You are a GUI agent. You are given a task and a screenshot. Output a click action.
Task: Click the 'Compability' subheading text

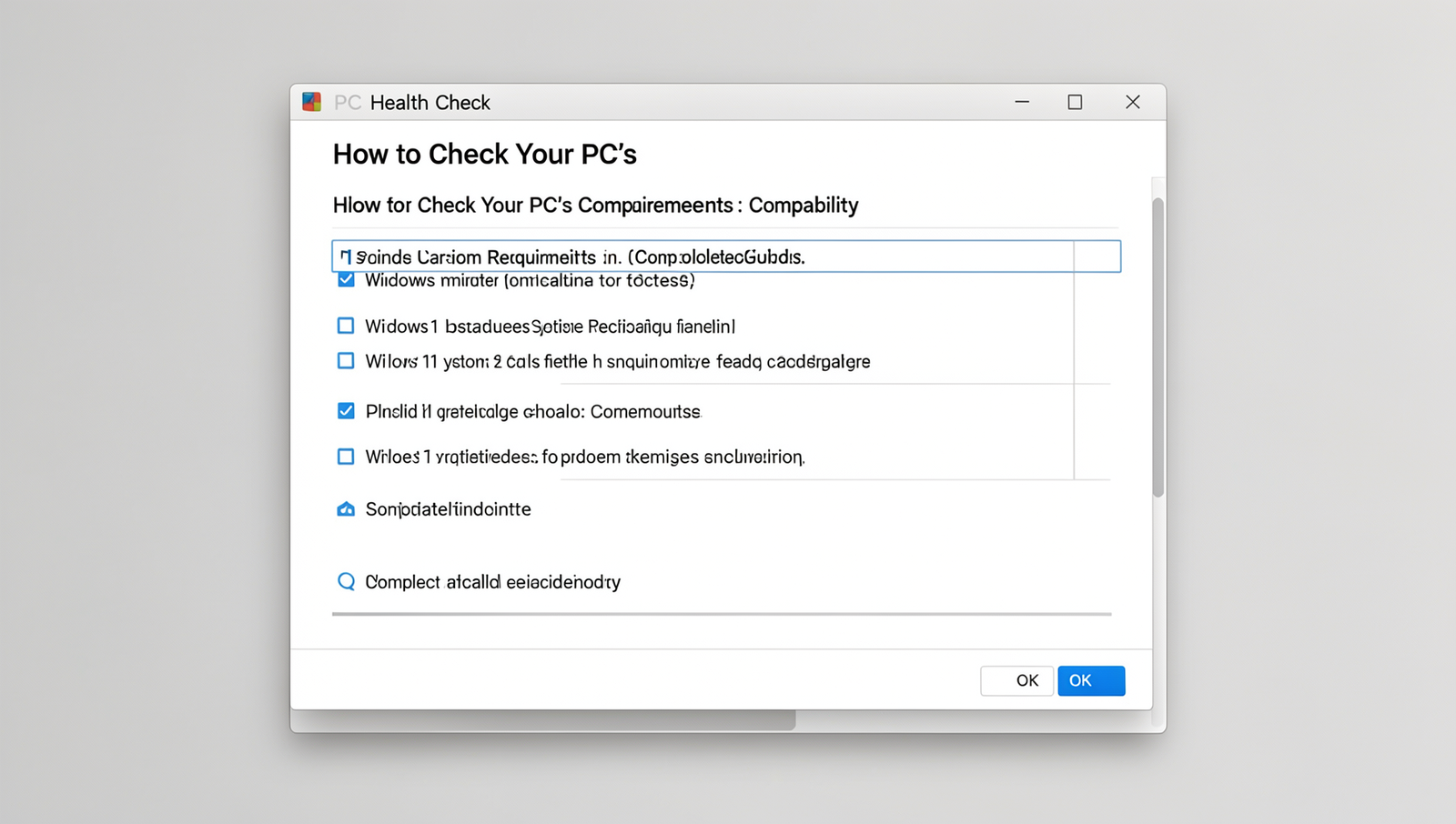[x=804, y=206]
